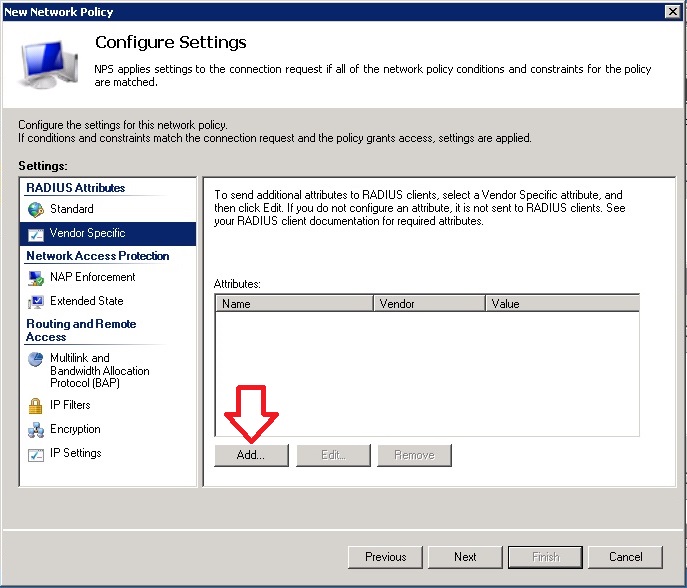Viewport: 687px width, 588px height.
Task: Sort attributes by Name column
Action: 294,303
